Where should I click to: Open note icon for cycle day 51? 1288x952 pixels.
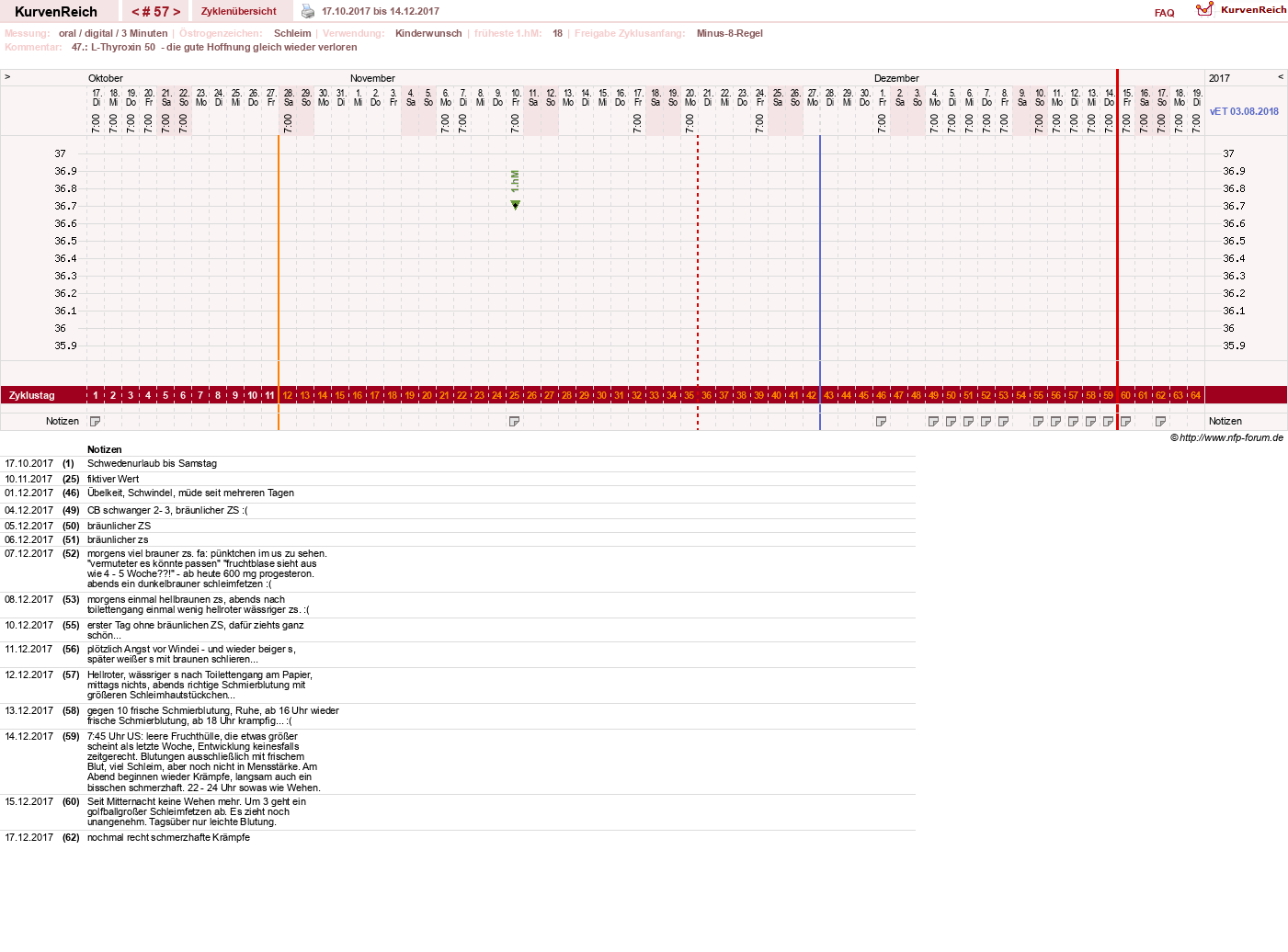click(969, 422)
